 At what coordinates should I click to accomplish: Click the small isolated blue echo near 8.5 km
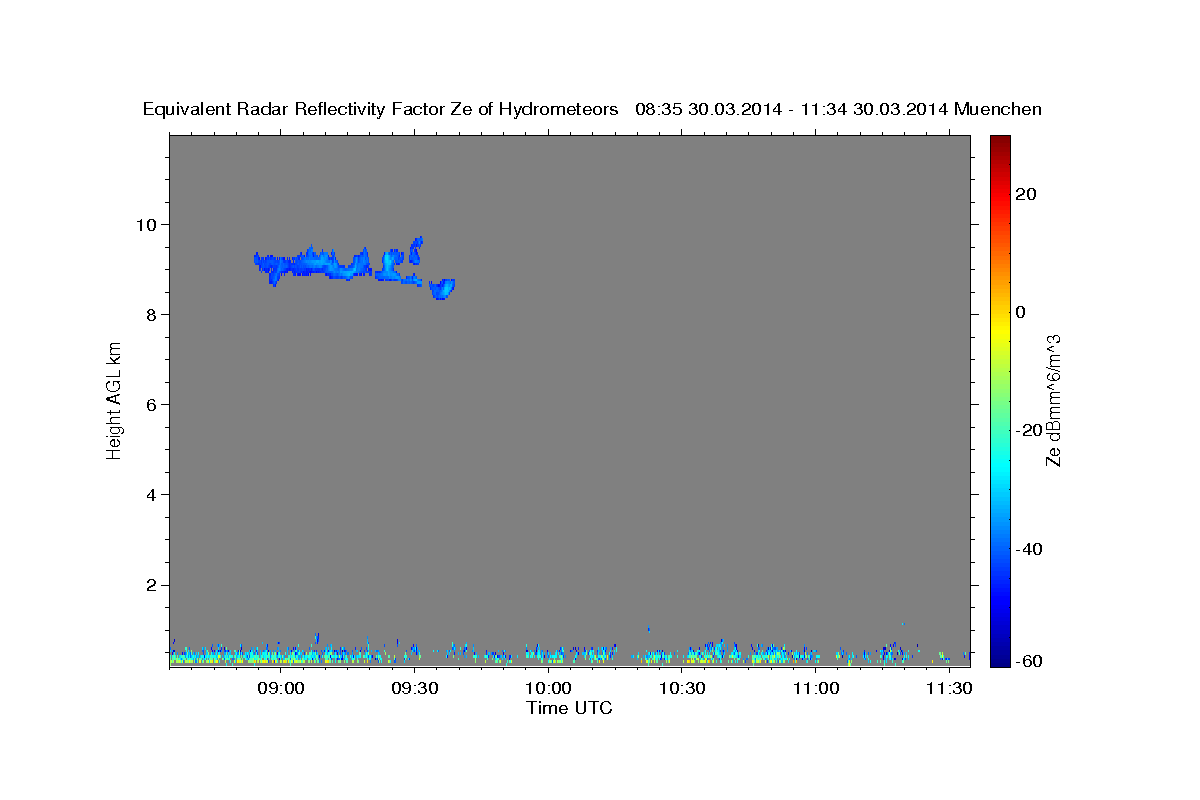[442, 288]
